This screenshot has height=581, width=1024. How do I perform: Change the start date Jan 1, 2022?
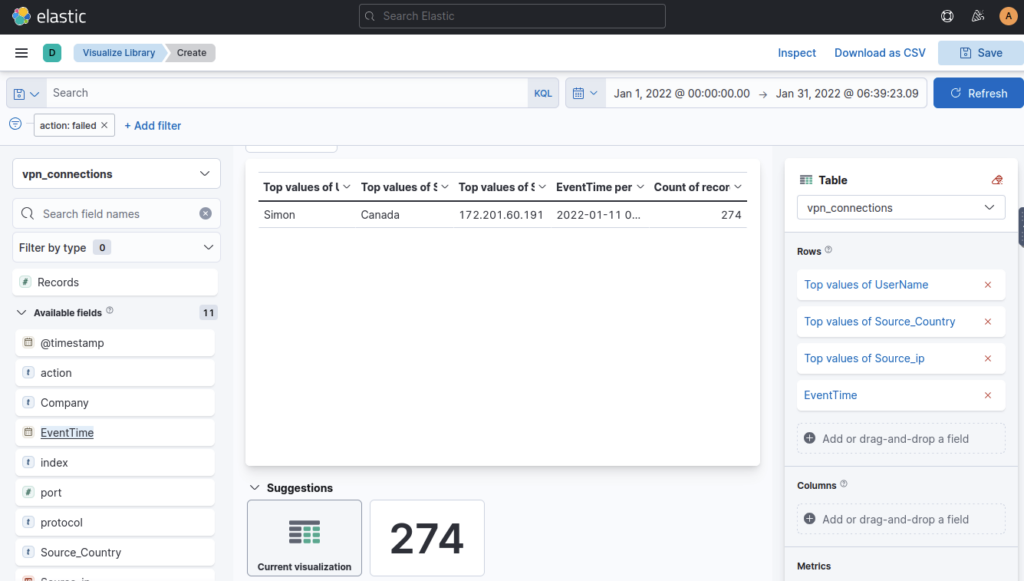point(681,93)
